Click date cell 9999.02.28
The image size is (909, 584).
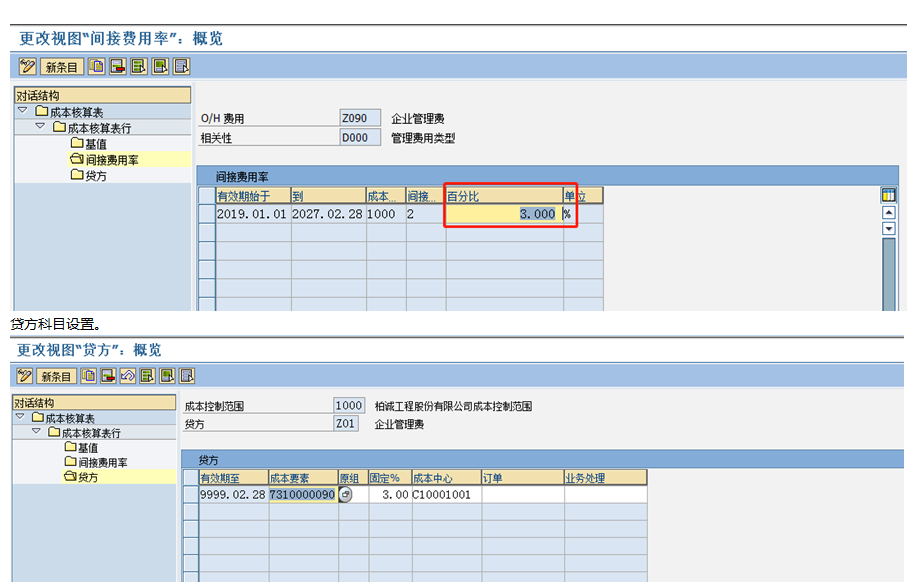[234, 495]
